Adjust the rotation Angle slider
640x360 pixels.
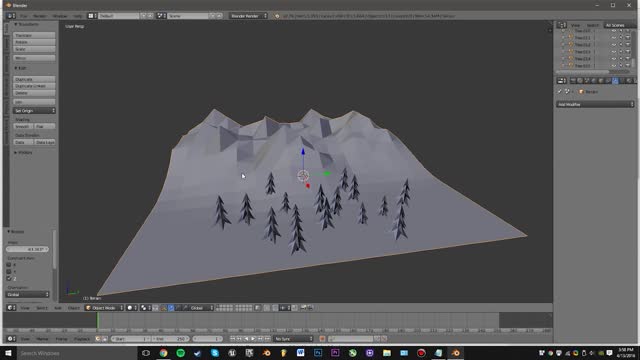pos(27,249)
